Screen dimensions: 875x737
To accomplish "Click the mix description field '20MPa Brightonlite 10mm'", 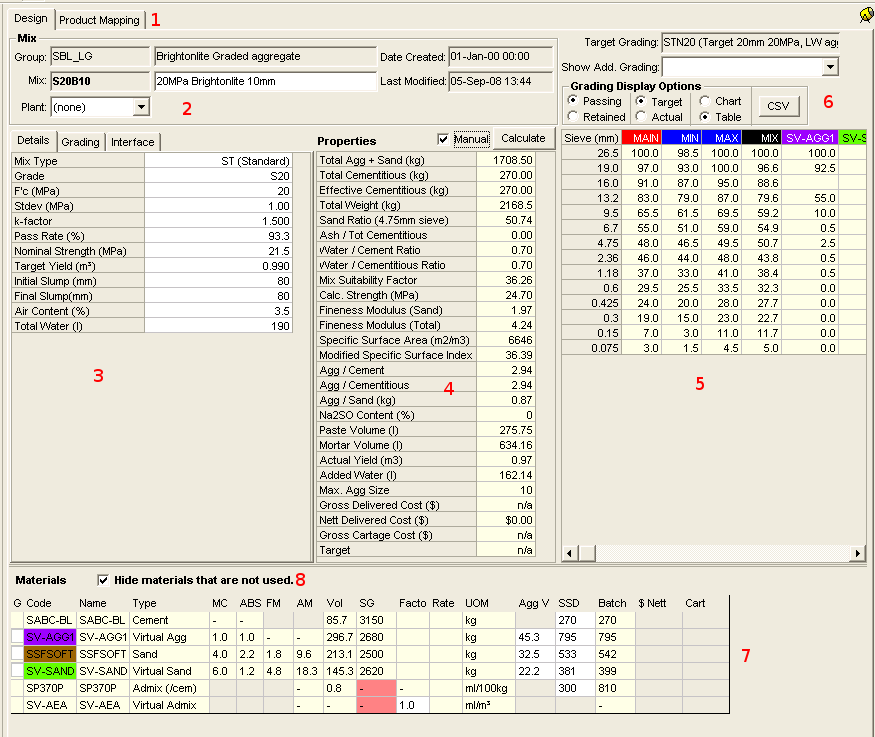I will coord(264,81).
